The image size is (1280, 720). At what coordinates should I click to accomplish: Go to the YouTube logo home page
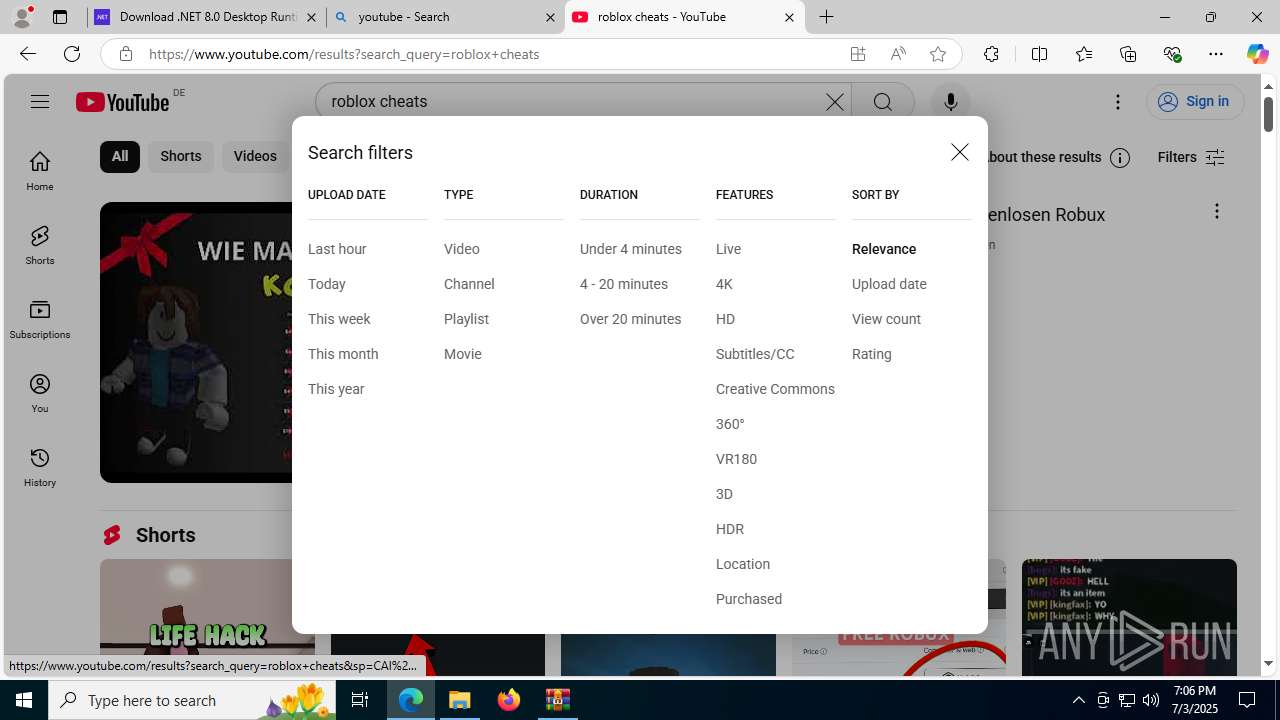tap(123, 102)
